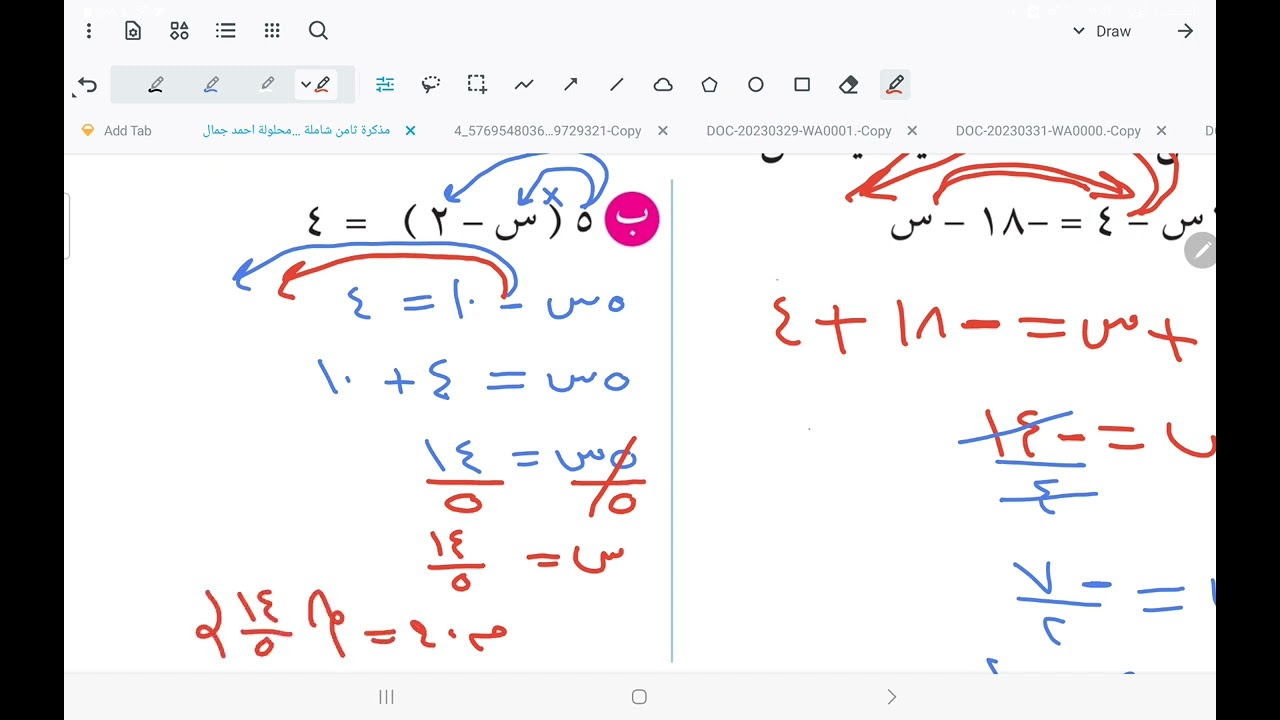This screenshot has height=720, width=1280.
Task: Select the cloud shape tool
Action: pyautogui.click(x=663, y=85)
